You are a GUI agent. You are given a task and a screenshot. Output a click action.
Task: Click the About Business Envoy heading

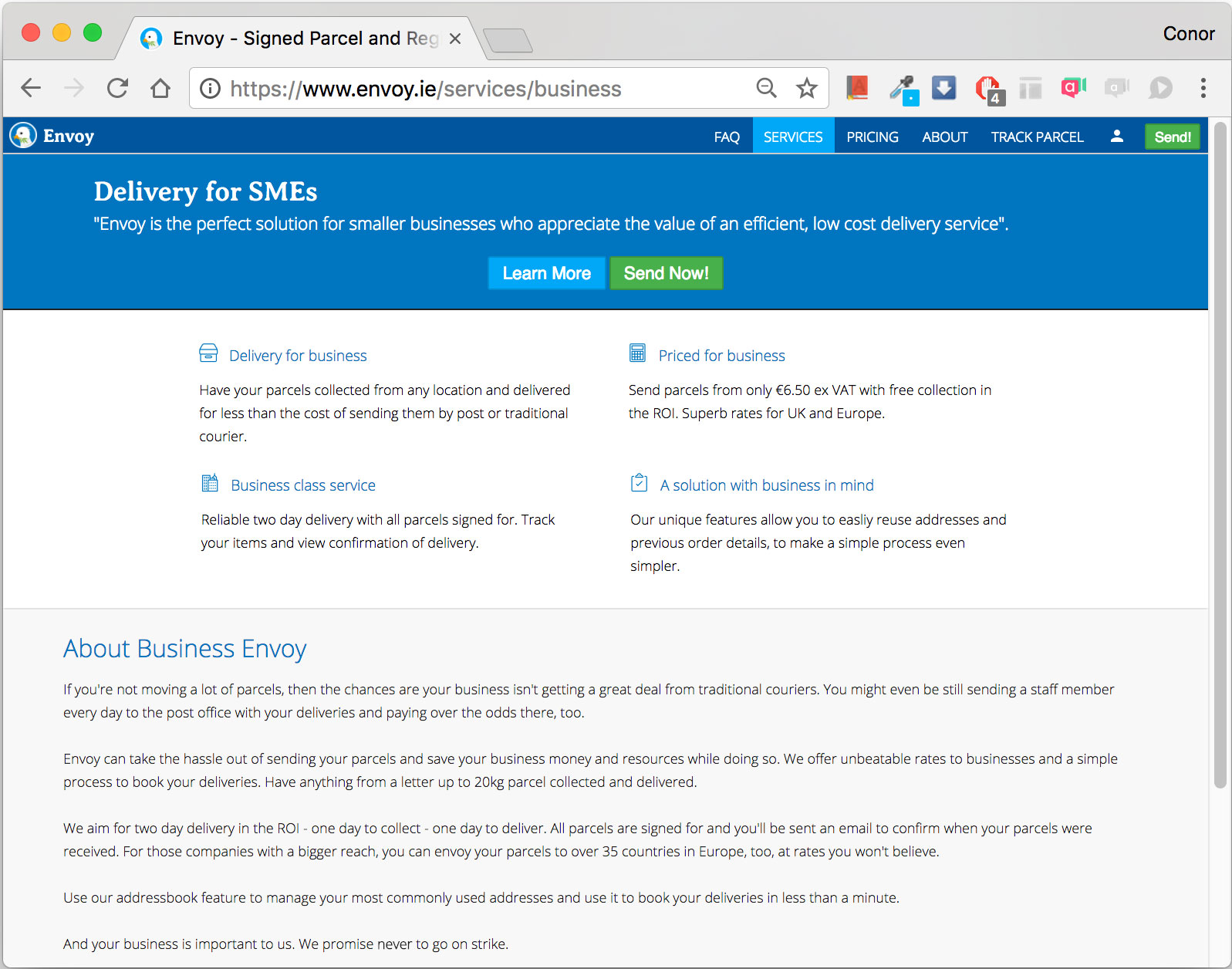185,649
